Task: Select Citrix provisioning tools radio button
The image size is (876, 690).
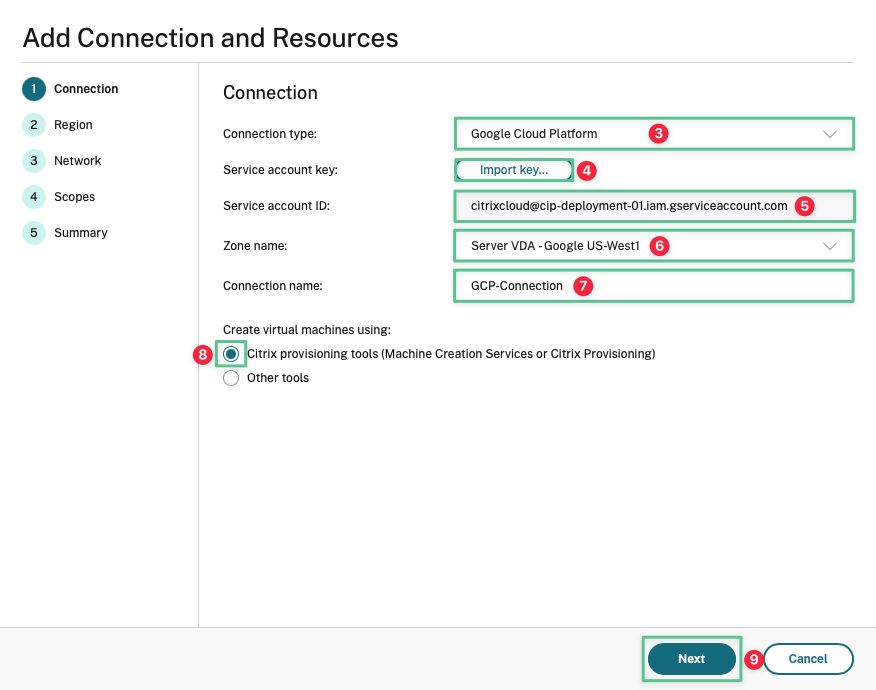Action: point(231,354)
